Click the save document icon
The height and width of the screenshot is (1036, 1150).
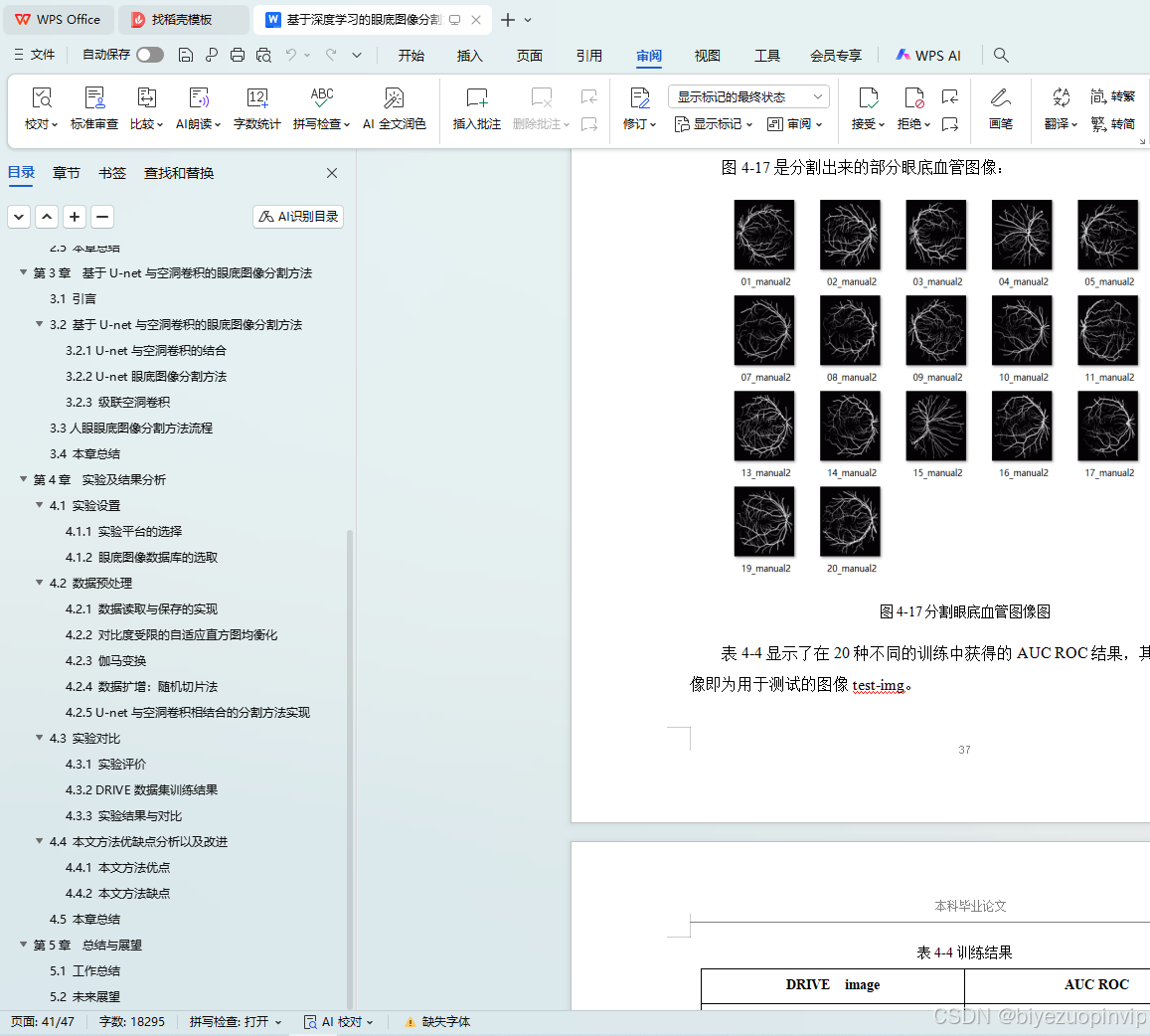186,55
